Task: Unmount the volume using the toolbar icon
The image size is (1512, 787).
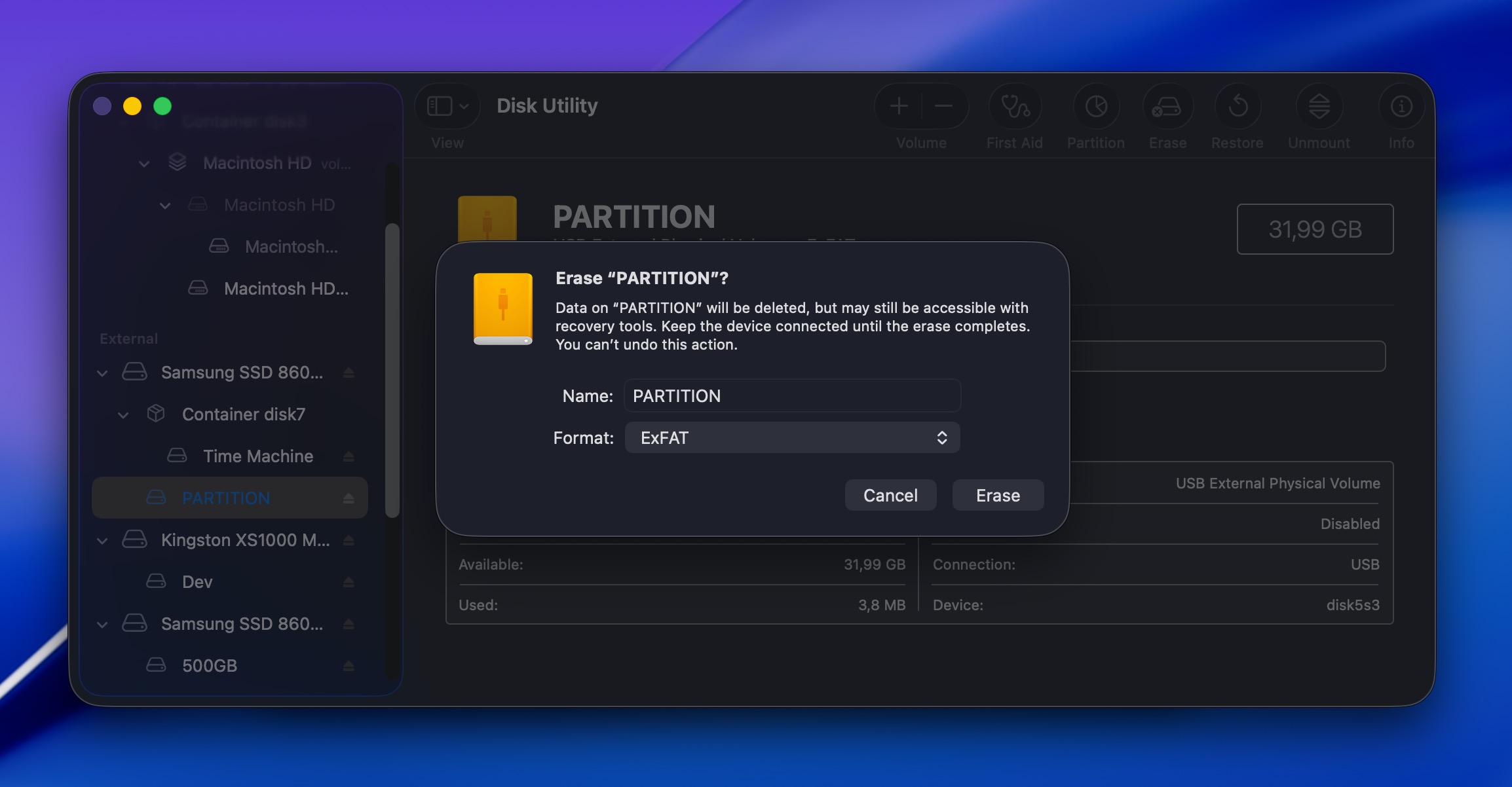Action: click(1318, 106)
